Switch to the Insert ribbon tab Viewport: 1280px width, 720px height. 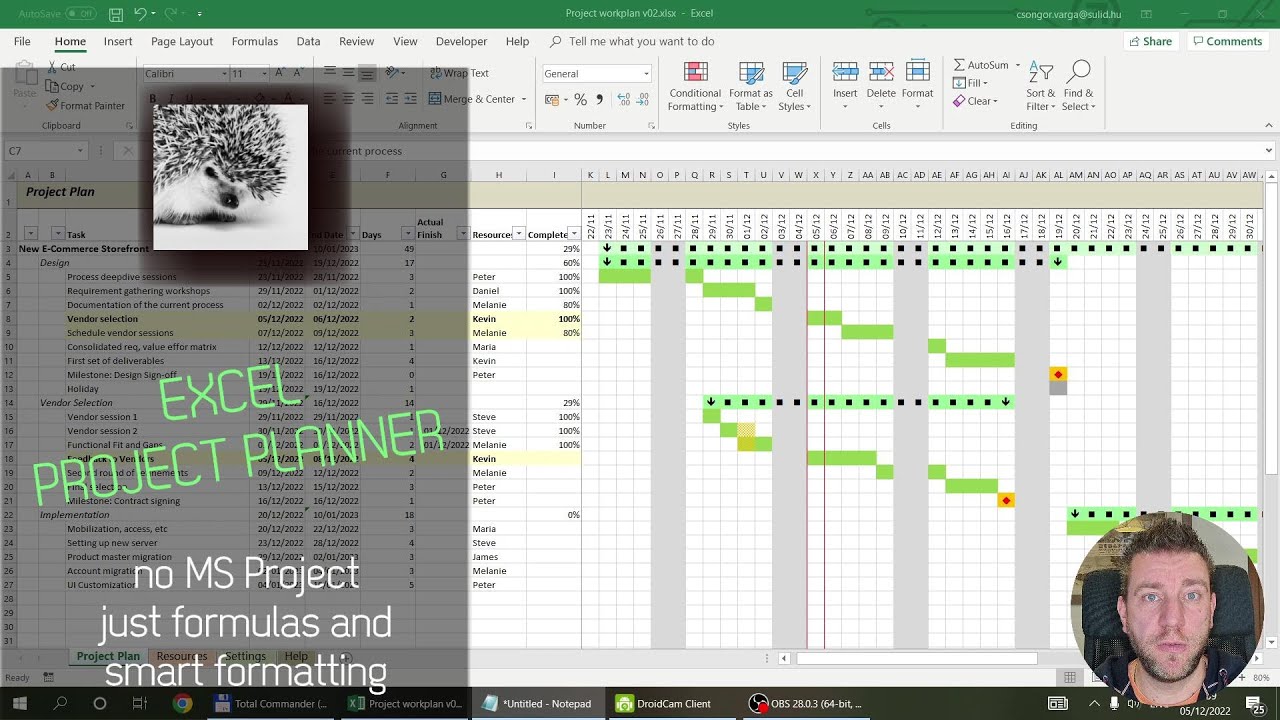click(x=118, y=41)
